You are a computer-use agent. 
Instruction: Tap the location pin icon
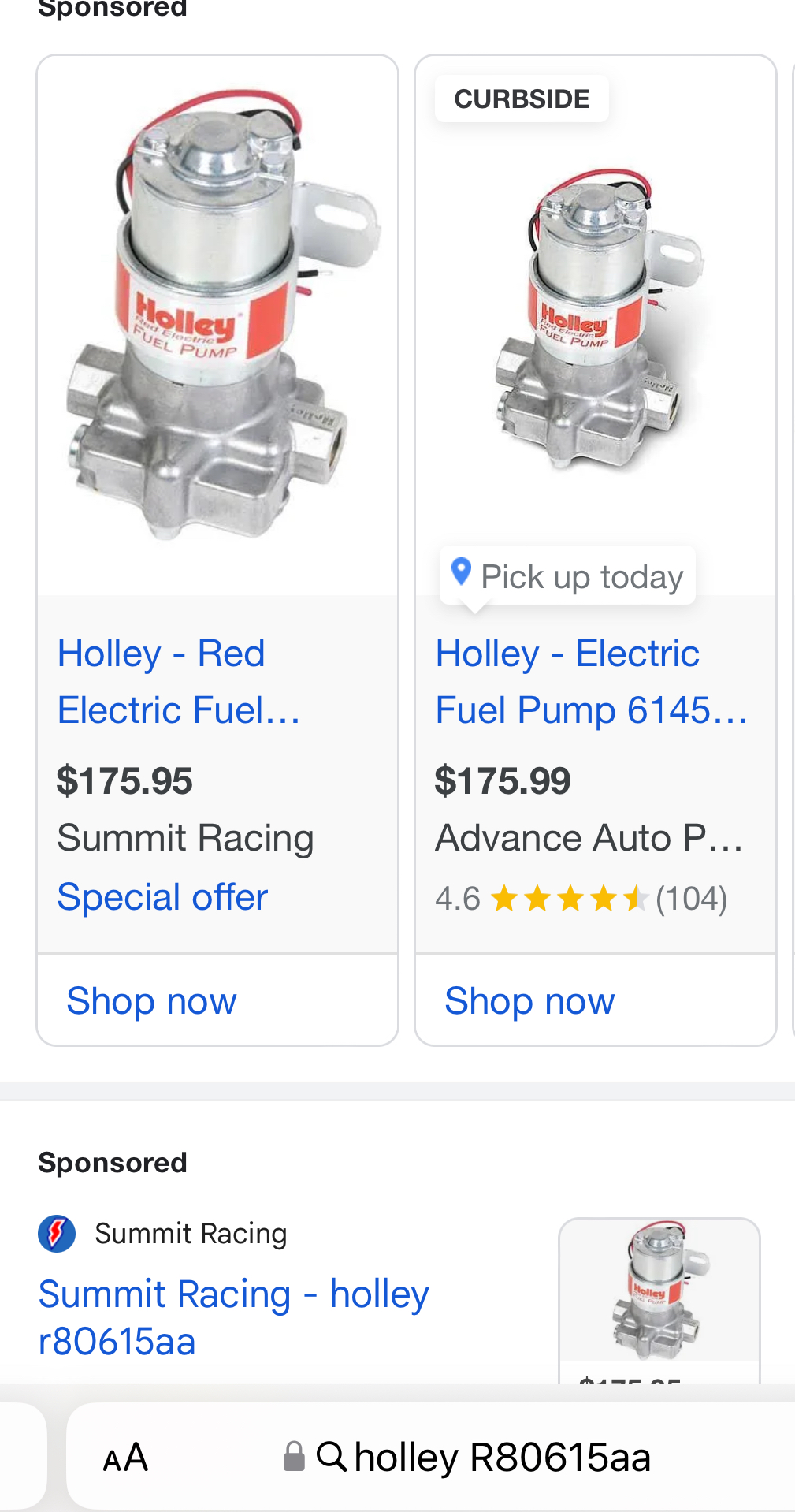[x=461, y=572]
